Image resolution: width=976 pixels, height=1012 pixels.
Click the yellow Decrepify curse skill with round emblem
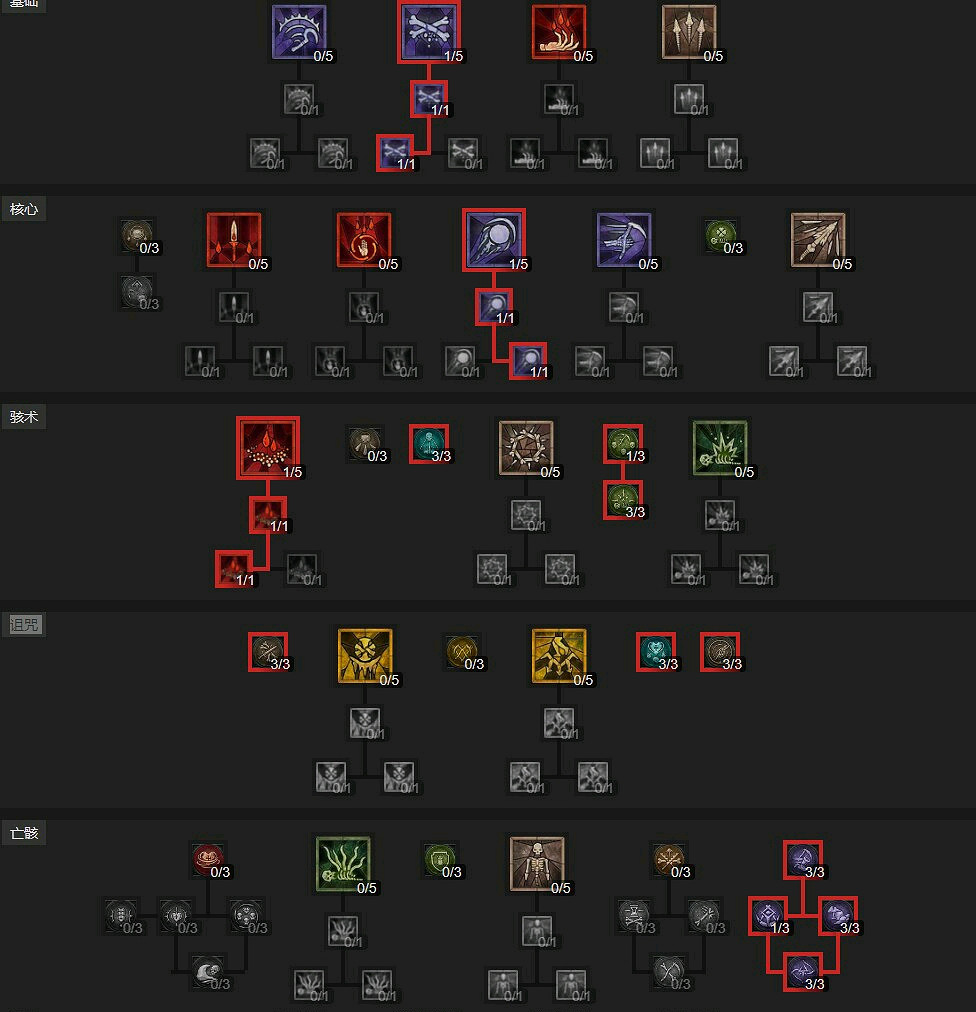pos(365,655)
